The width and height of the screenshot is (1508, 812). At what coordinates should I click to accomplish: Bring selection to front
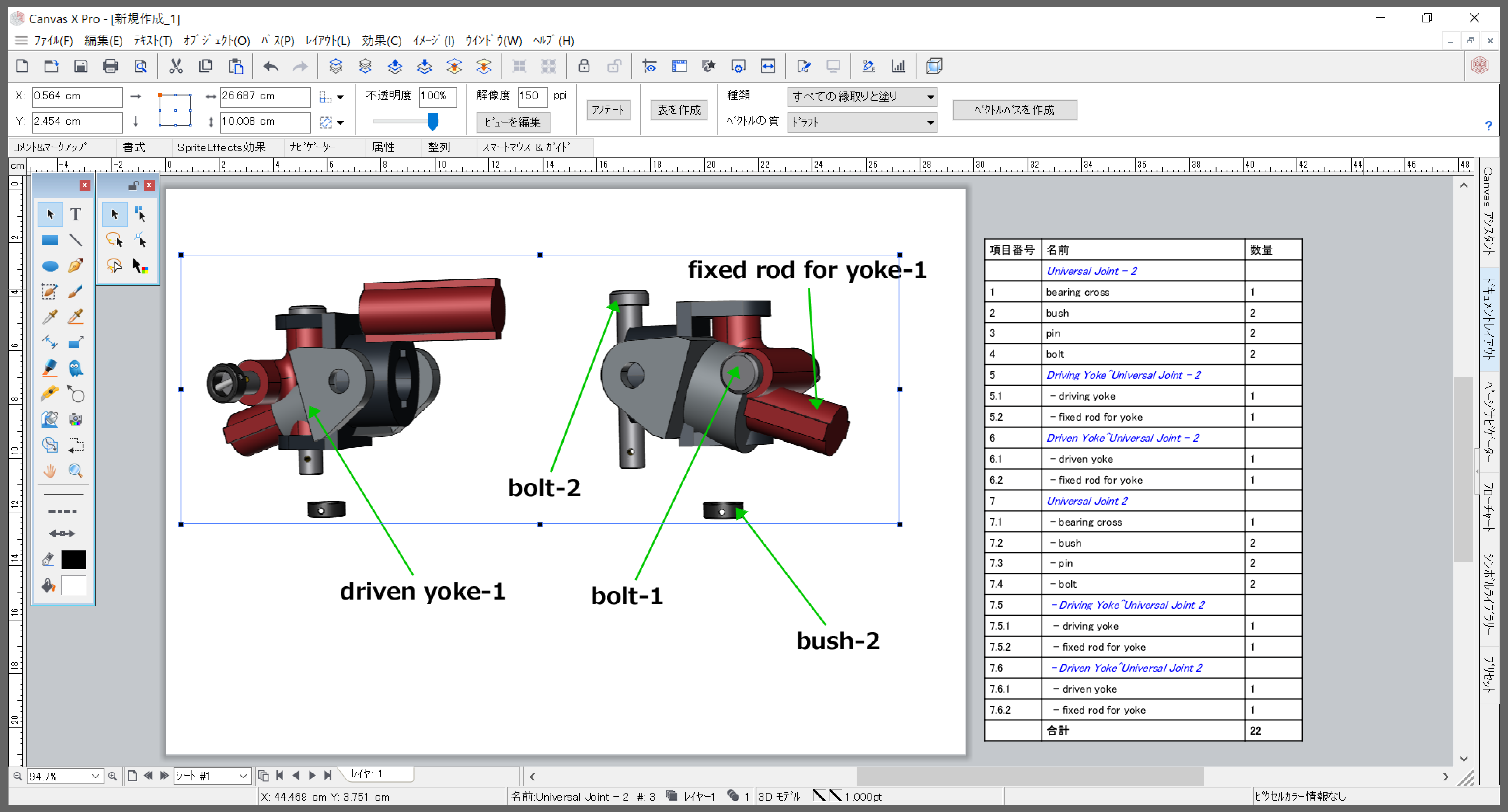tap(336, 66)
